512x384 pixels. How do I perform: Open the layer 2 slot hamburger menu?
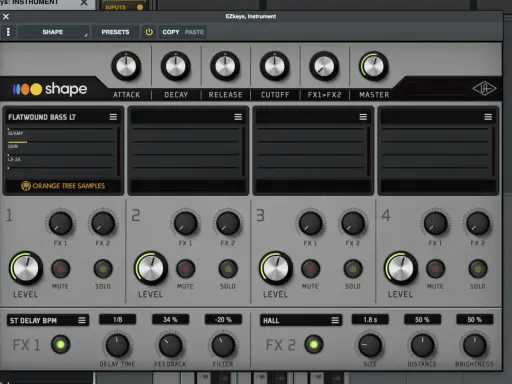(238, 117)
